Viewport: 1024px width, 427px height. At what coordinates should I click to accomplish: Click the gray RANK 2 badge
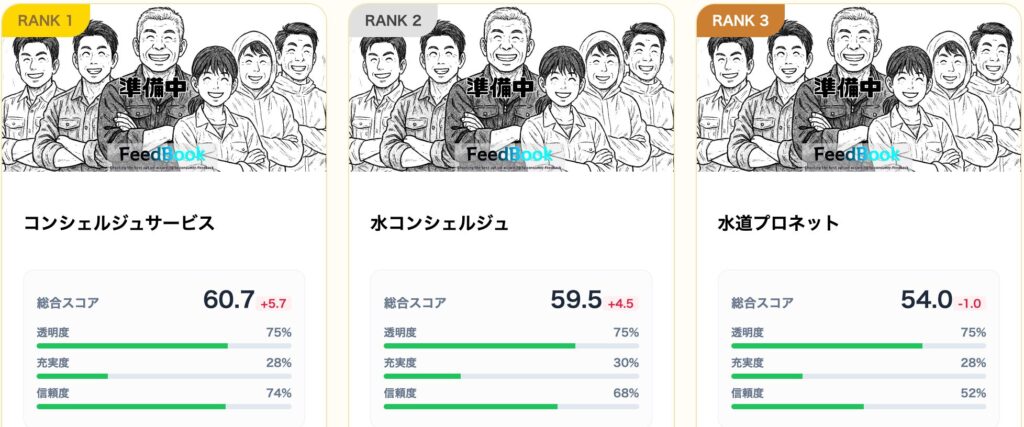click(x=393, y=19)
